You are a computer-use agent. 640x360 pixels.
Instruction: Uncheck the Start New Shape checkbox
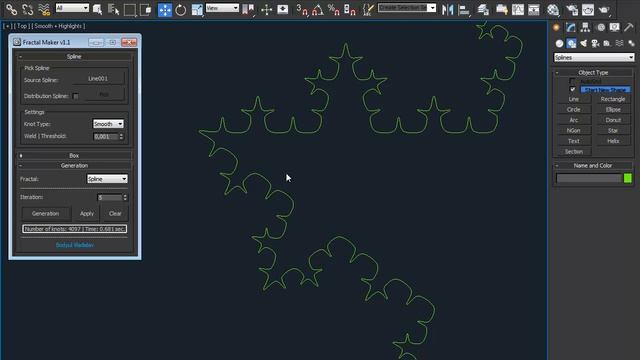572,89
